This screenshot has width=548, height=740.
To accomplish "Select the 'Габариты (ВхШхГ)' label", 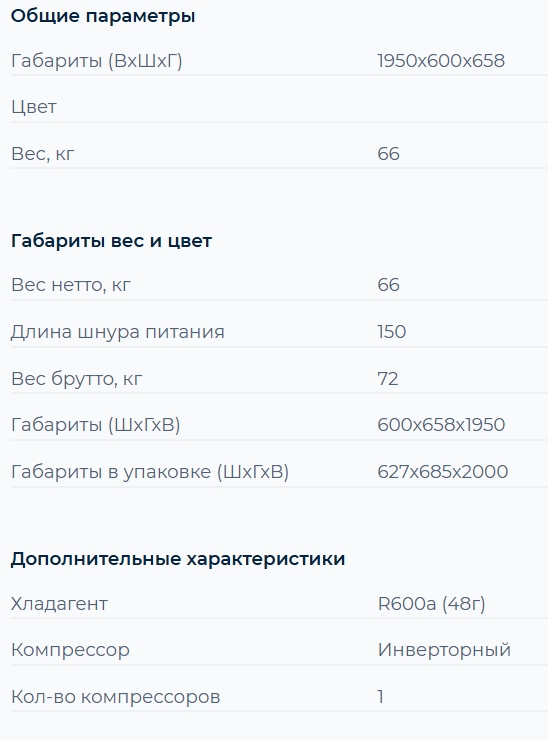I will (x=97, y=61).
